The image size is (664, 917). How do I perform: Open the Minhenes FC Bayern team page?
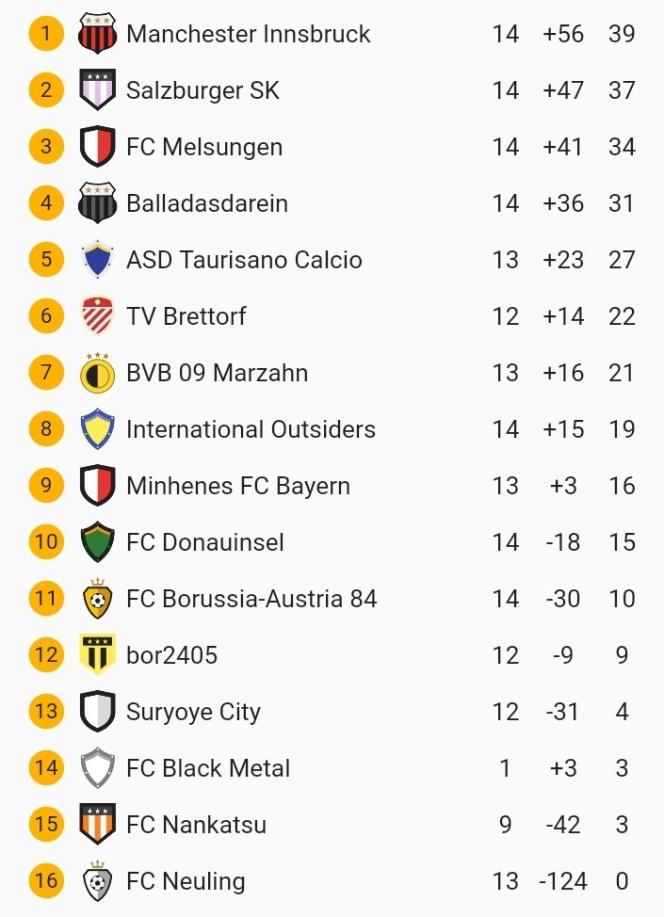(238, 486)
